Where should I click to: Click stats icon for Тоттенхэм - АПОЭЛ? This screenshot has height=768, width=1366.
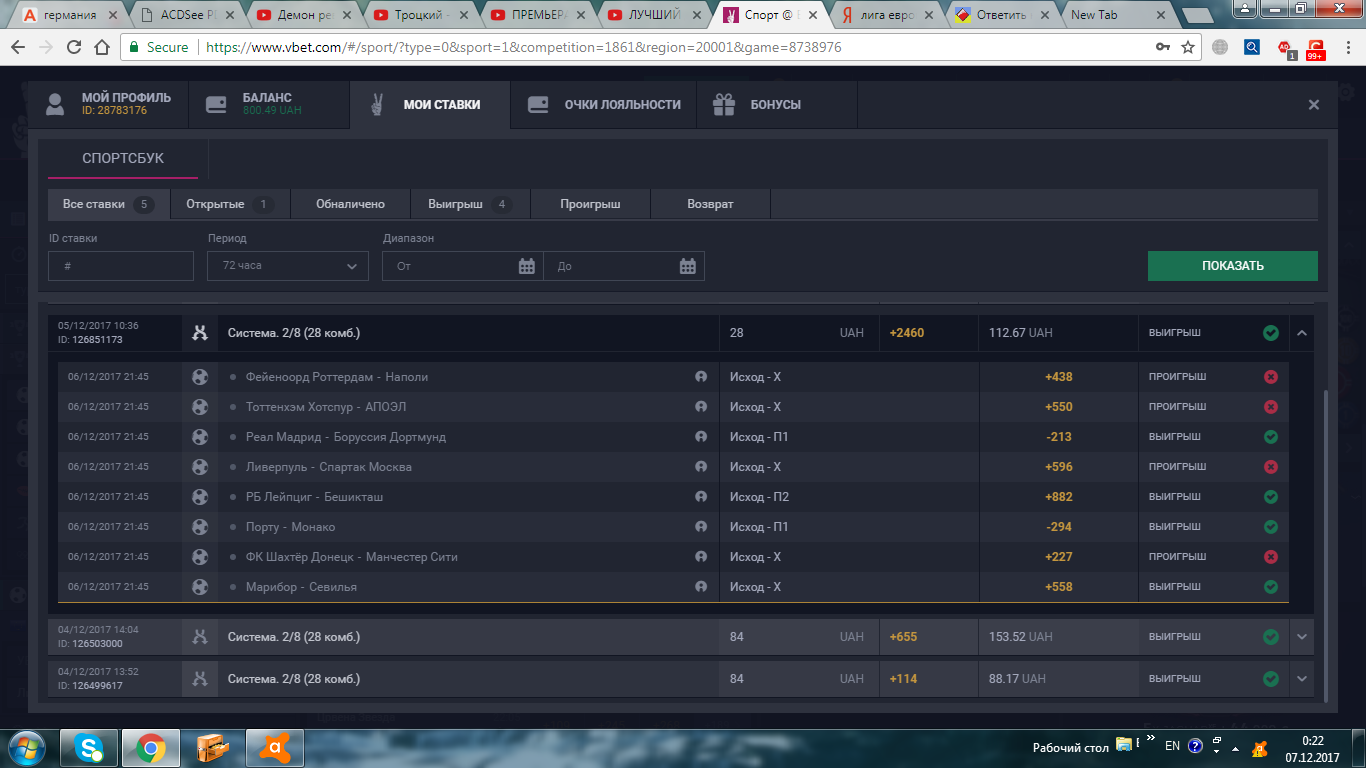tap(701, 407)
